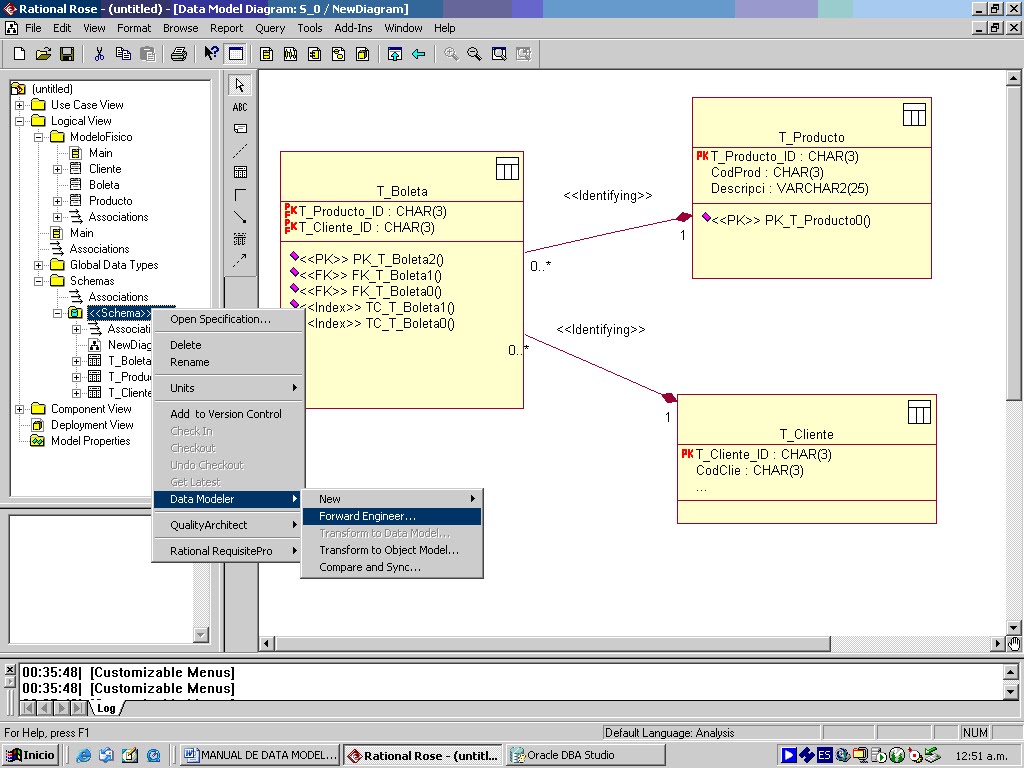Image resolution: width=1024 pixels, height=768 pixels.
Task: Open the New submenu under Data Modeler
Action: (392, 499)
